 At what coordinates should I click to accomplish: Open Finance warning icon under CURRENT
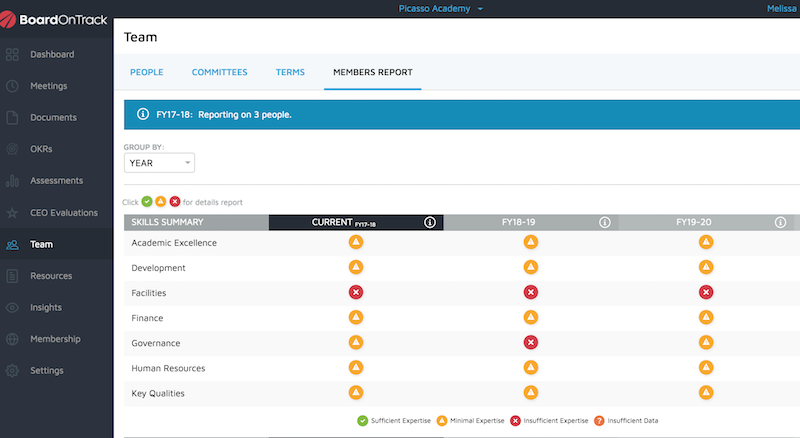[x=356, y=318]
